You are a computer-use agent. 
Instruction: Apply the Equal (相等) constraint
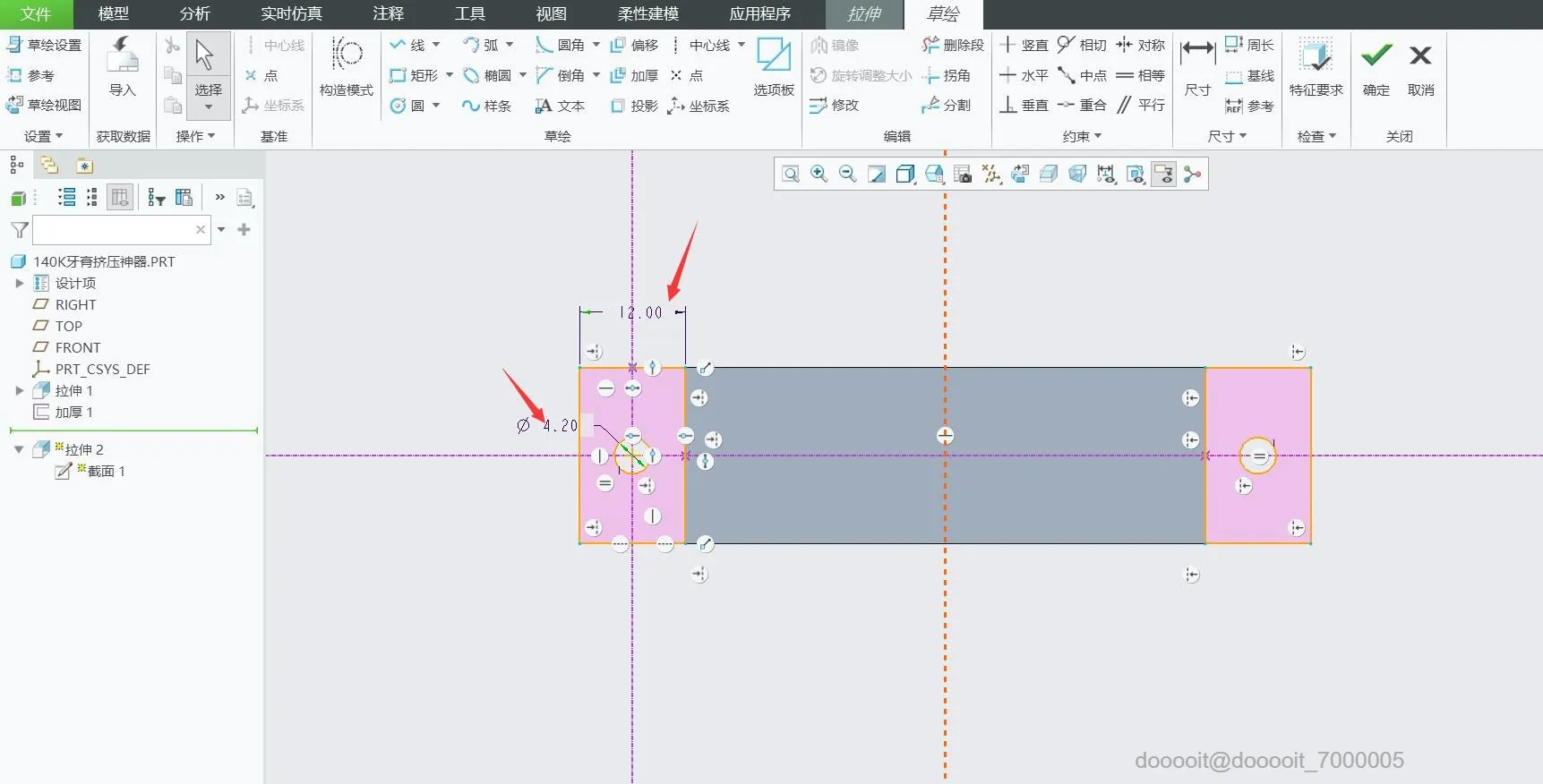(1140, 75)
